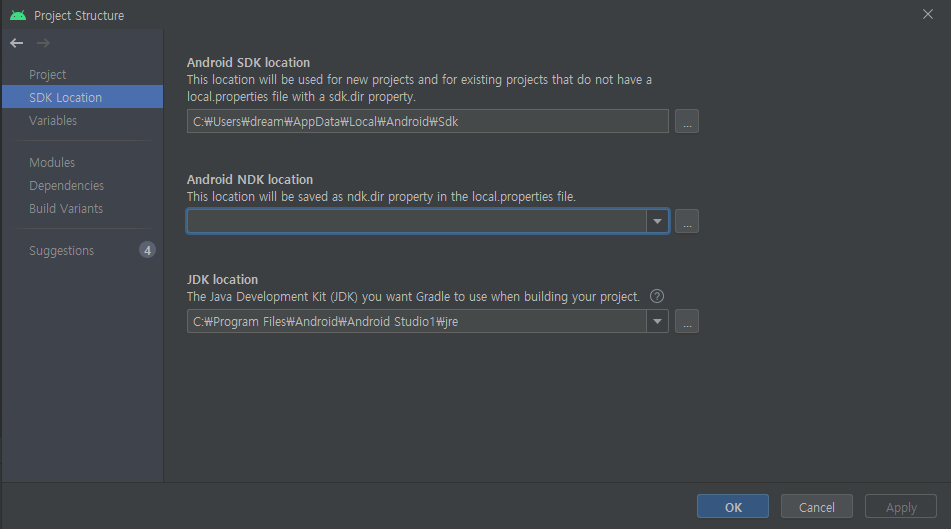
Task: Confirm with the OK button
Action: point(733,507)
